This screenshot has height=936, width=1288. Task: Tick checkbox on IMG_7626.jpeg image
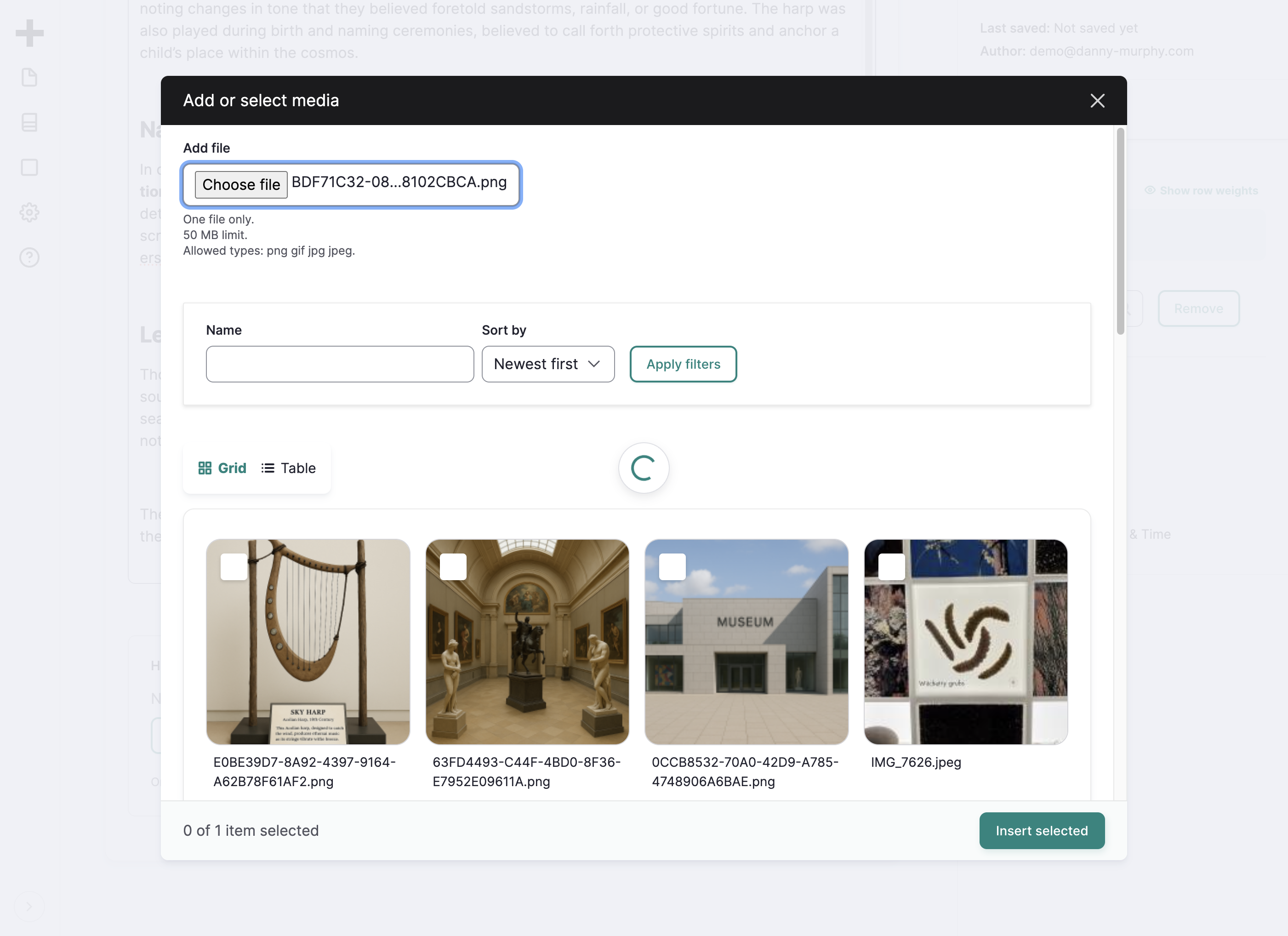(x=892, y=566)
